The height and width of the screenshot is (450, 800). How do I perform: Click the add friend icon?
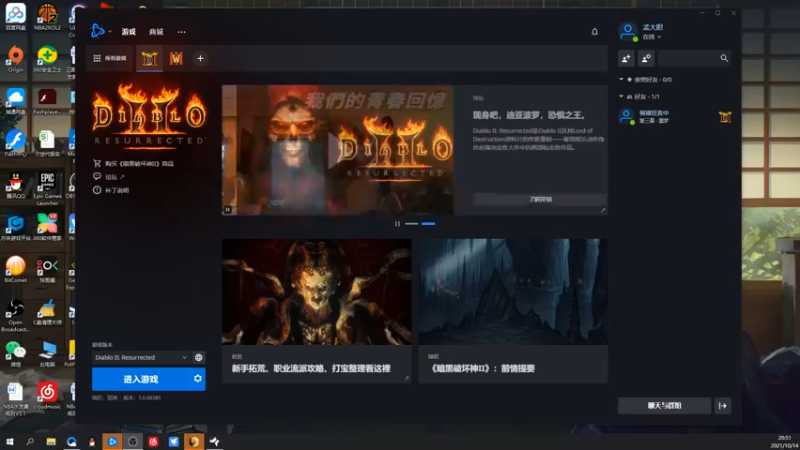[626, 59]
